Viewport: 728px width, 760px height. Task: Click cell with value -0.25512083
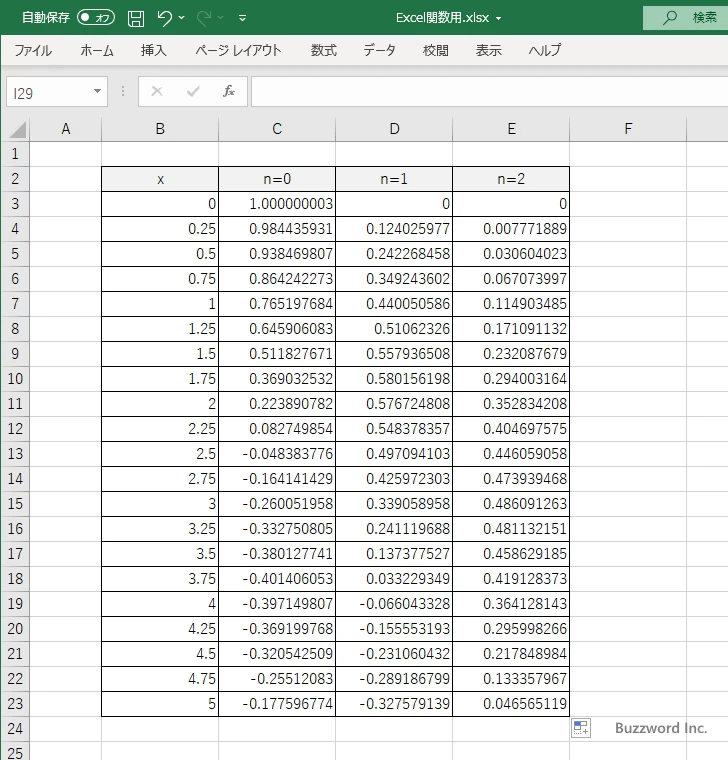(x=277, y=679)
